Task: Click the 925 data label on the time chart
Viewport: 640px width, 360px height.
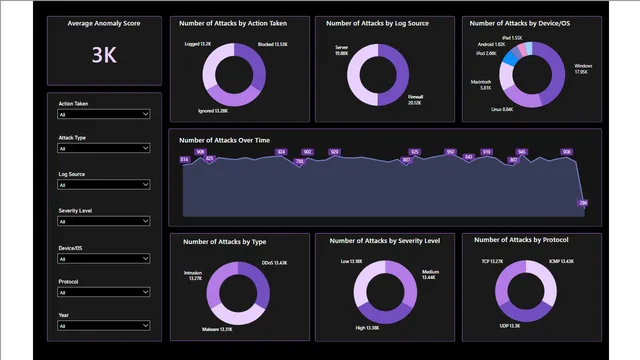Action: pyautogui.click(x=415, y=152)
